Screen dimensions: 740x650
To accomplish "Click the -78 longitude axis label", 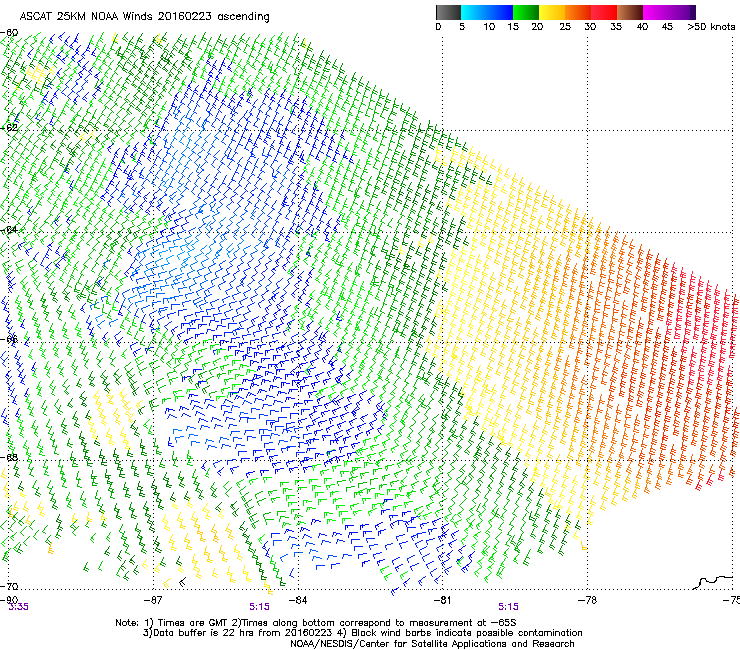I will pos(587,600).
